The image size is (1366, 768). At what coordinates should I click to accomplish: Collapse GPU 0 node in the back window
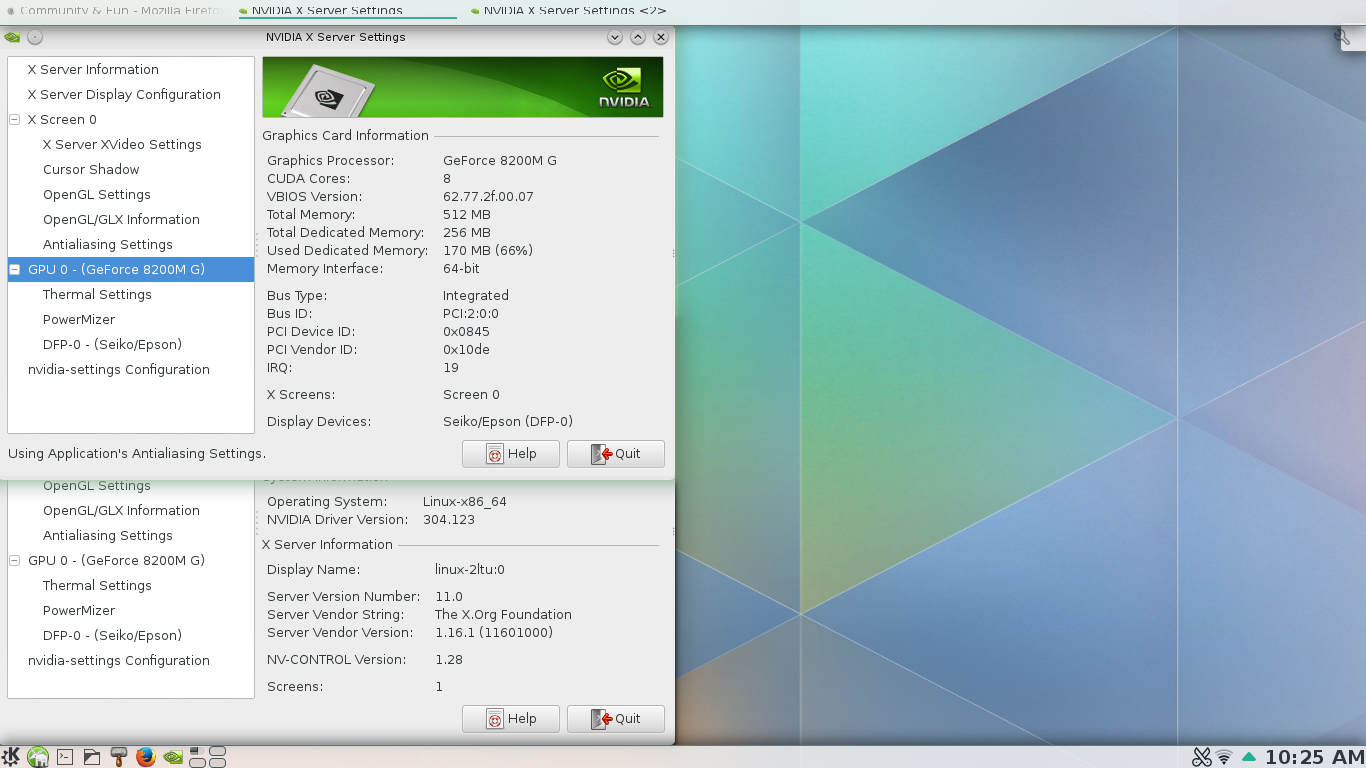tap(15, 560)
